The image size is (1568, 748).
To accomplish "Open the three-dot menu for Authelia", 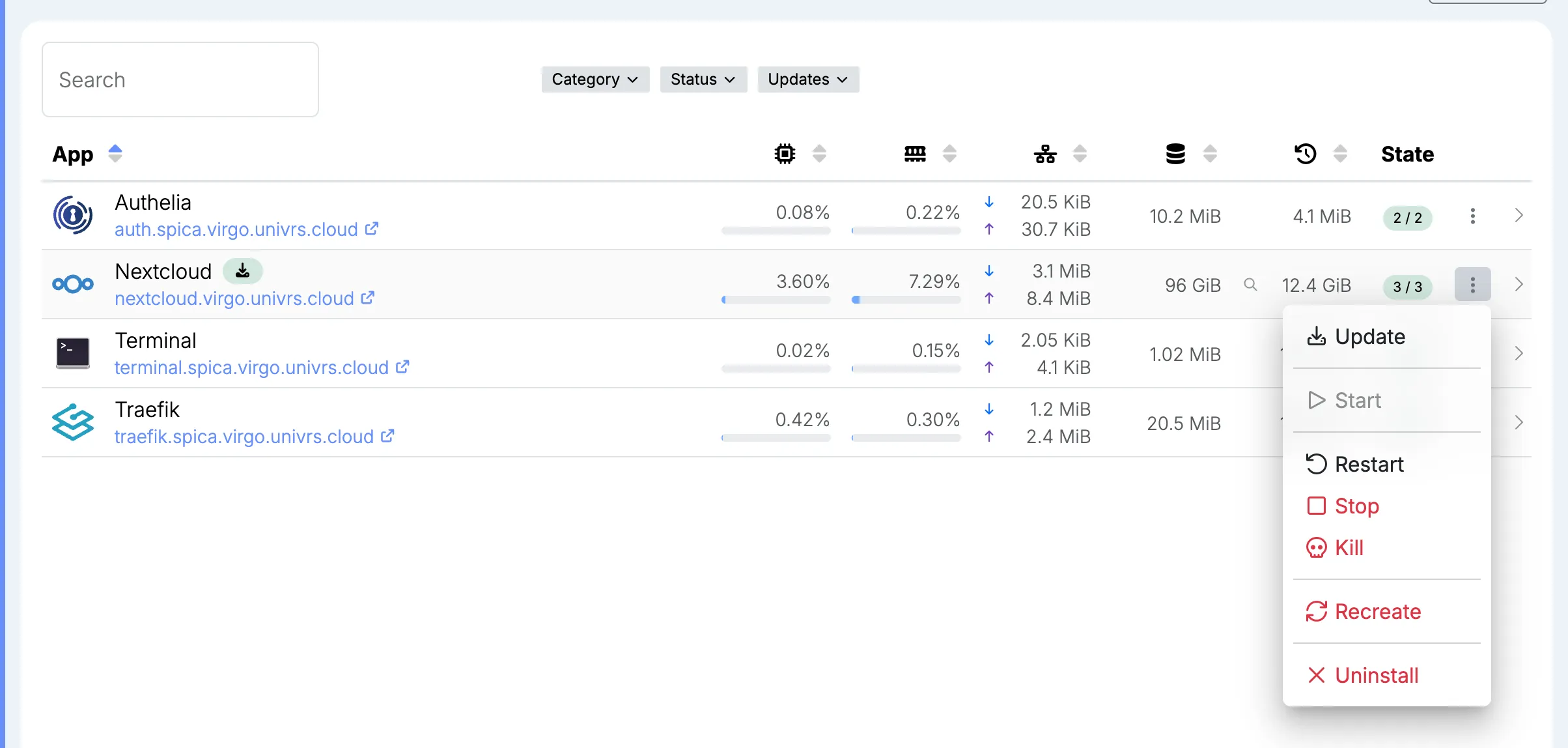I will [x=1473, y=216].
